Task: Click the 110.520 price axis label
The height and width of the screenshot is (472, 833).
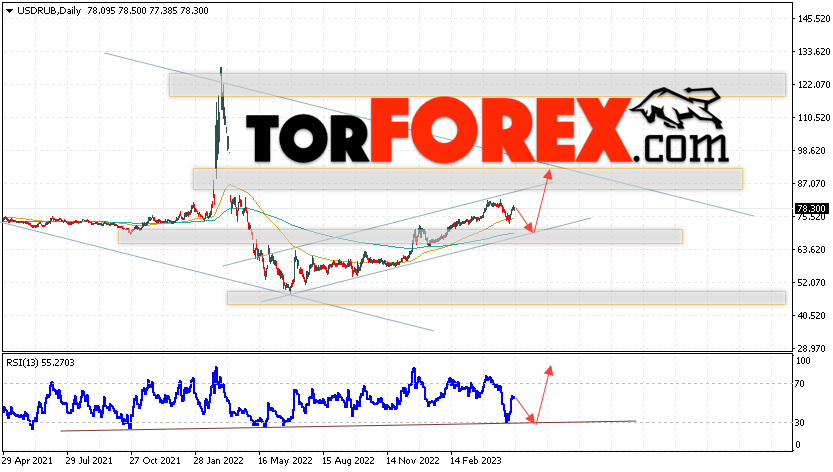Action: coord(814,117)
